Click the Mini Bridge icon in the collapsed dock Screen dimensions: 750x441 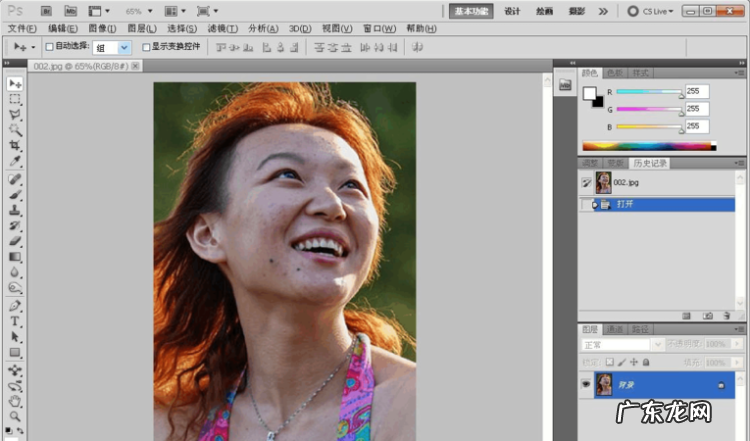(x=564, y=85)
